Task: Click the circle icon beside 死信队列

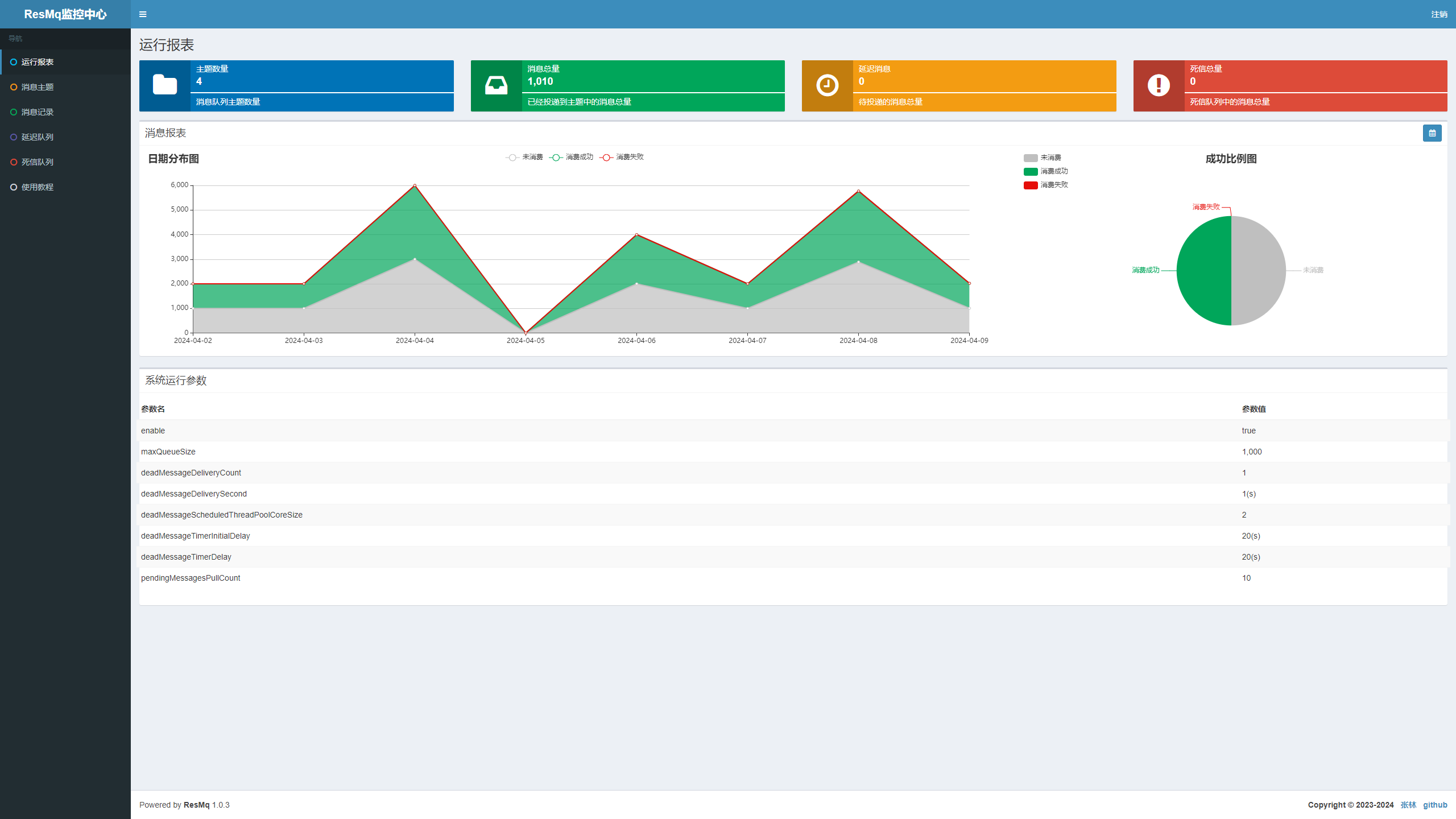Action: [14, 162]
